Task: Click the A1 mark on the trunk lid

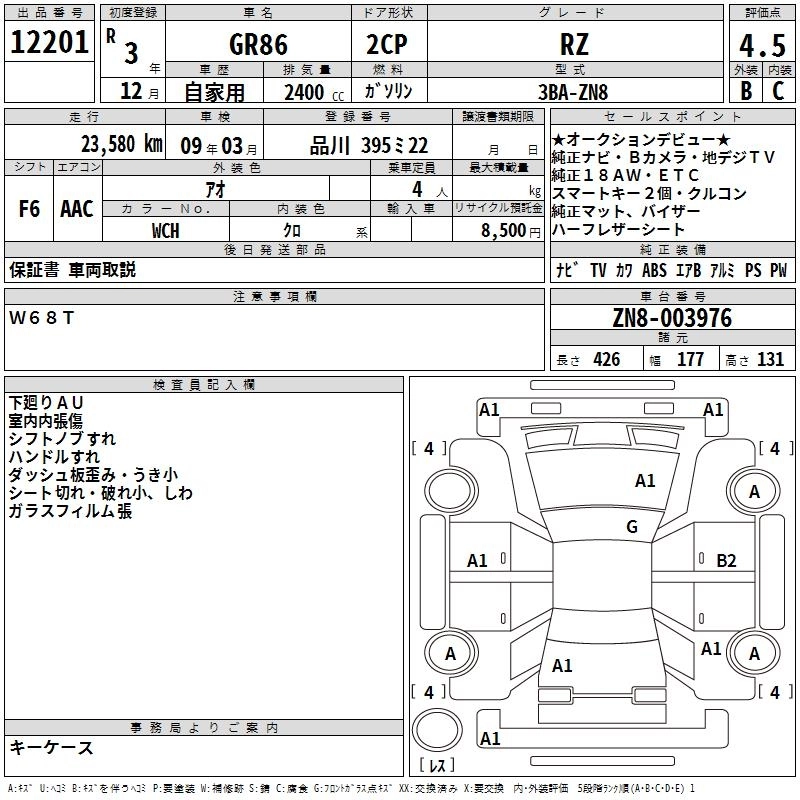Action: click(562, 665)
